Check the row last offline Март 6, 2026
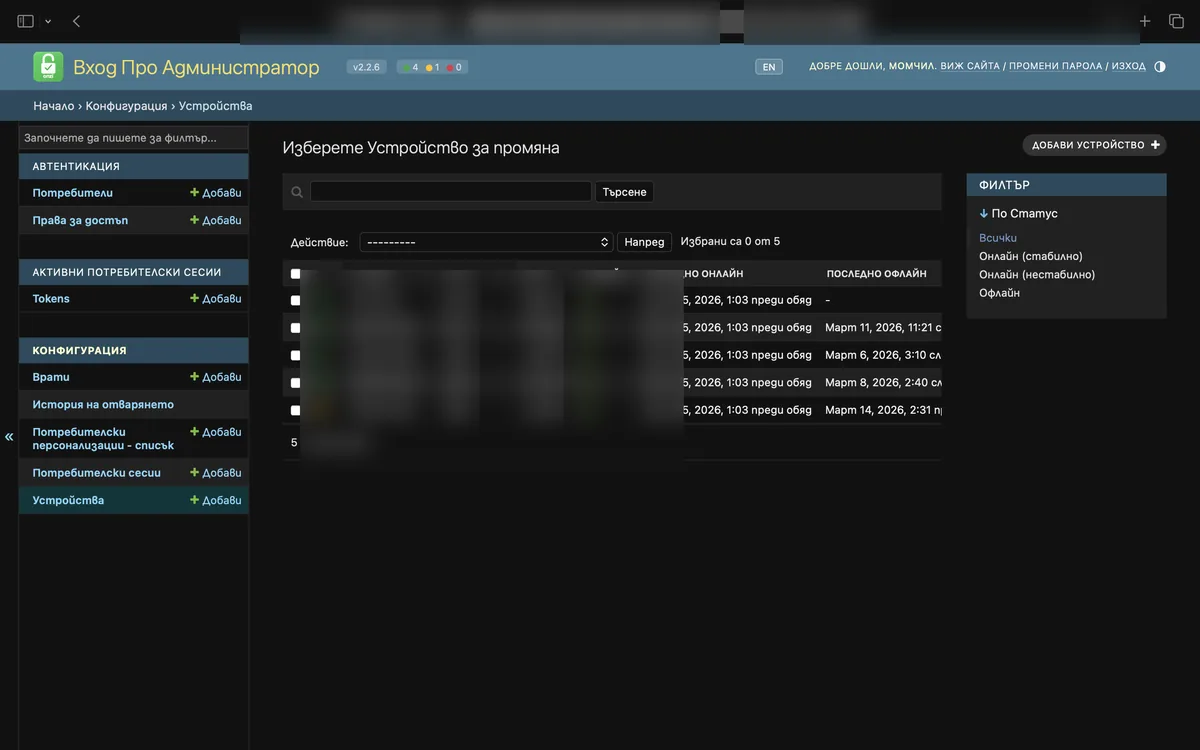Screen dimensions: 1200x750 pyautogui.click(x=295, y=355)
